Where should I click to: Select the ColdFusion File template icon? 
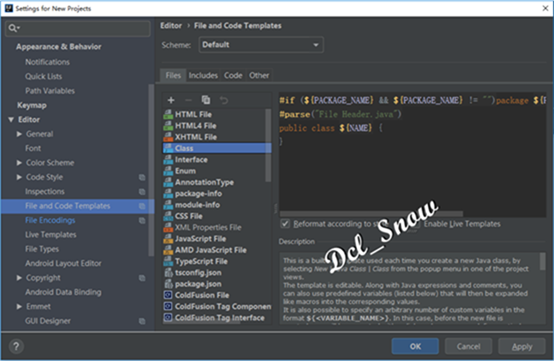[168, 295]
